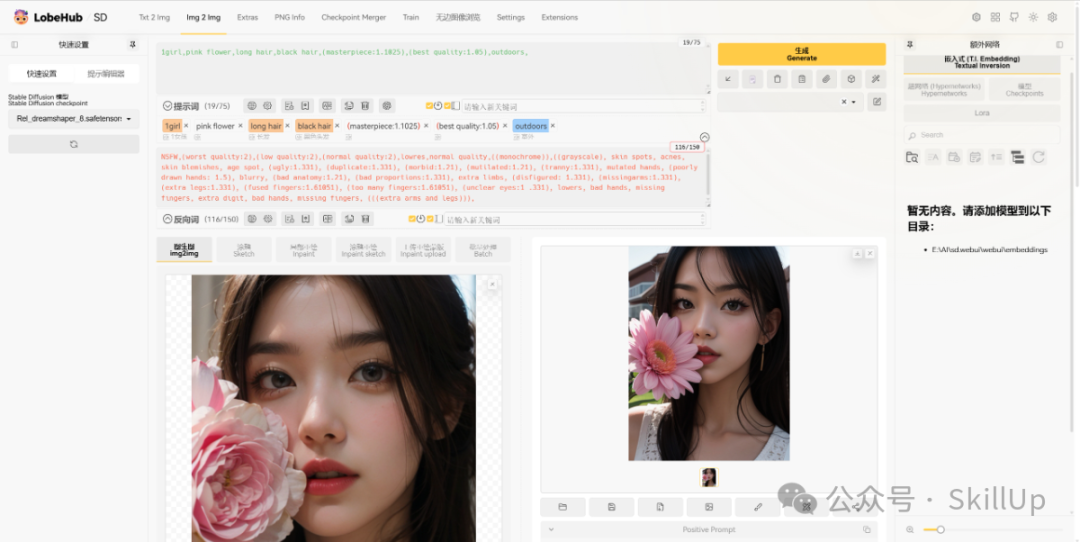Screen dimensions: 1080x542
Task: Open the Txt 2 Img tab
Action: [154, 17]
